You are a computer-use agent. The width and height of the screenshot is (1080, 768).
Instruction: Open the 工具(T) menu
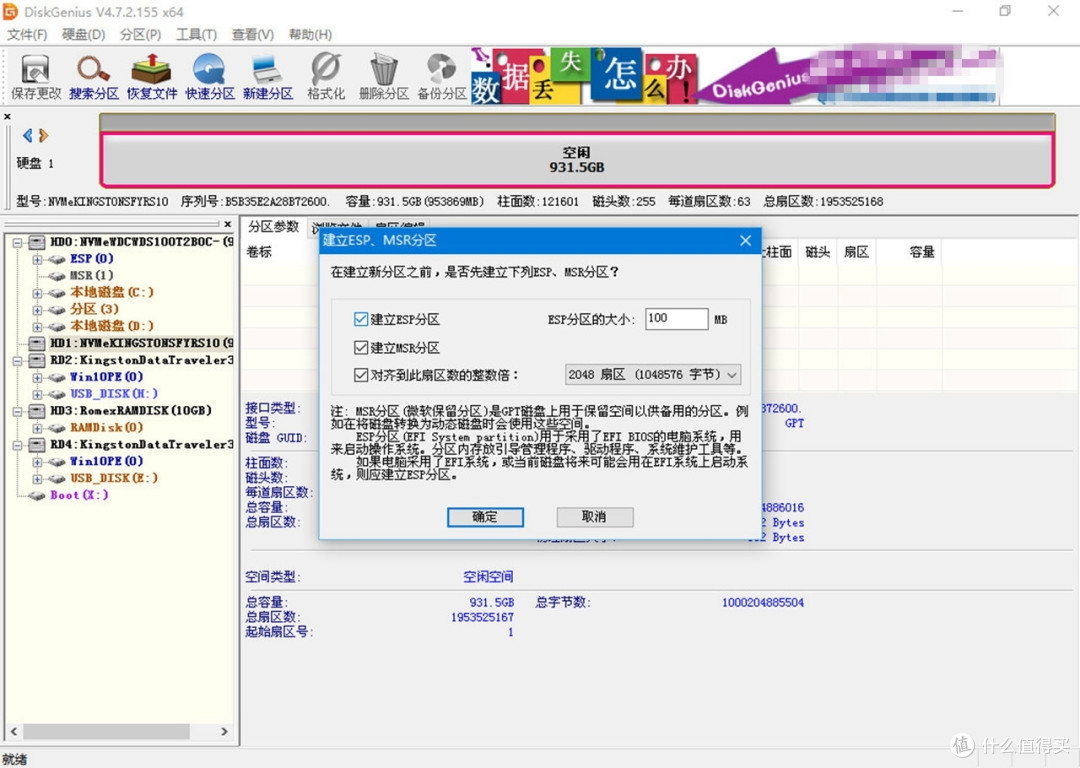pos(196,34)
